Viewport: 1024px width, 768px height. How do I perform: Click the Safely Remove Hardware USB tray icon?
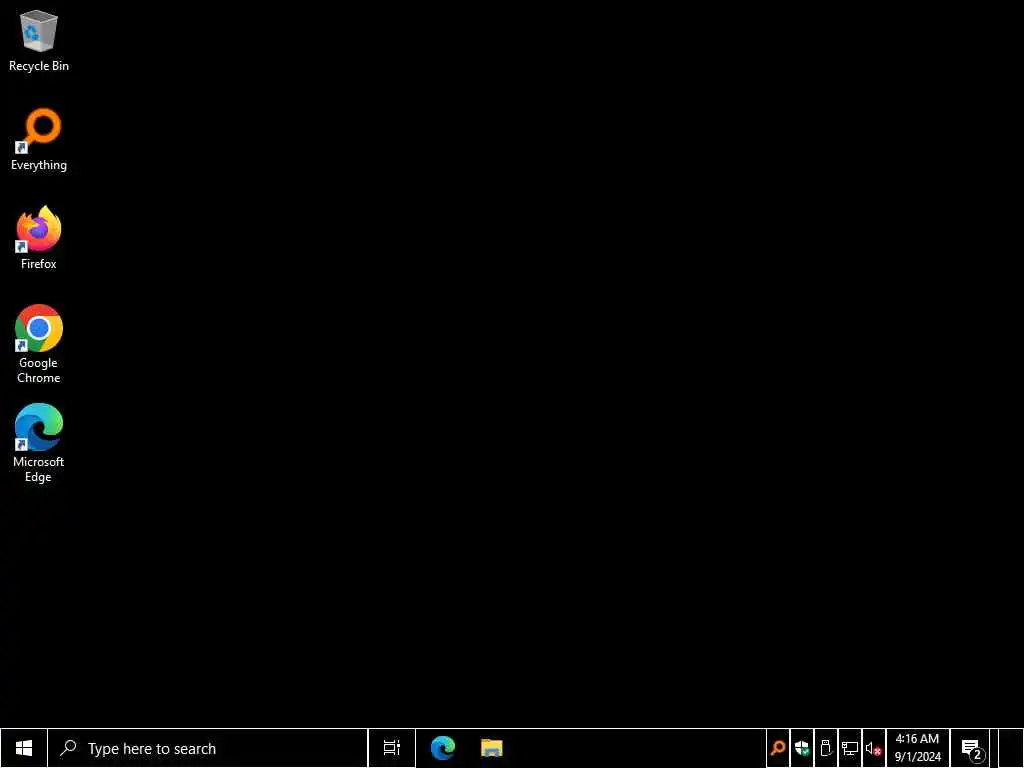click(826, 748)
